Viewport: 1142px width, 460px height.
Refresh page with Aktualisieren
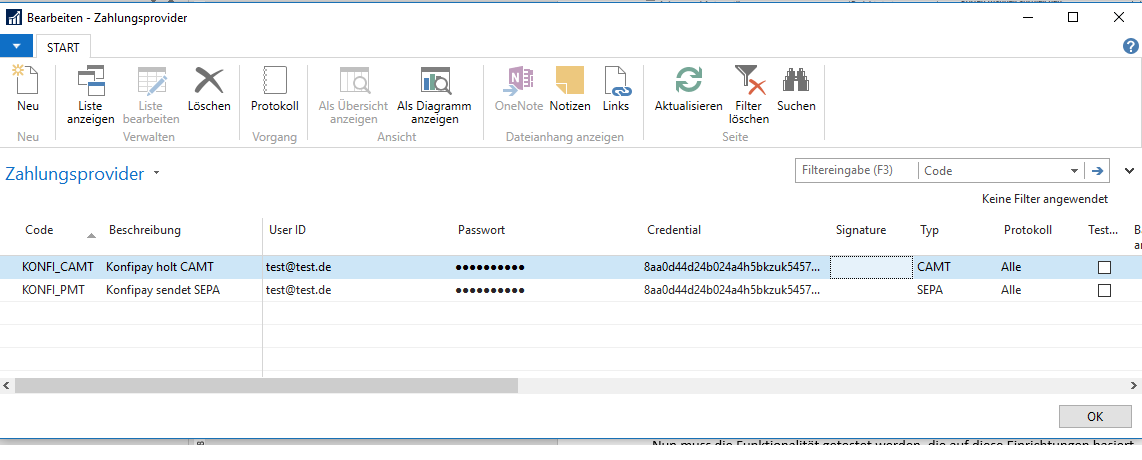pos(688,90)
